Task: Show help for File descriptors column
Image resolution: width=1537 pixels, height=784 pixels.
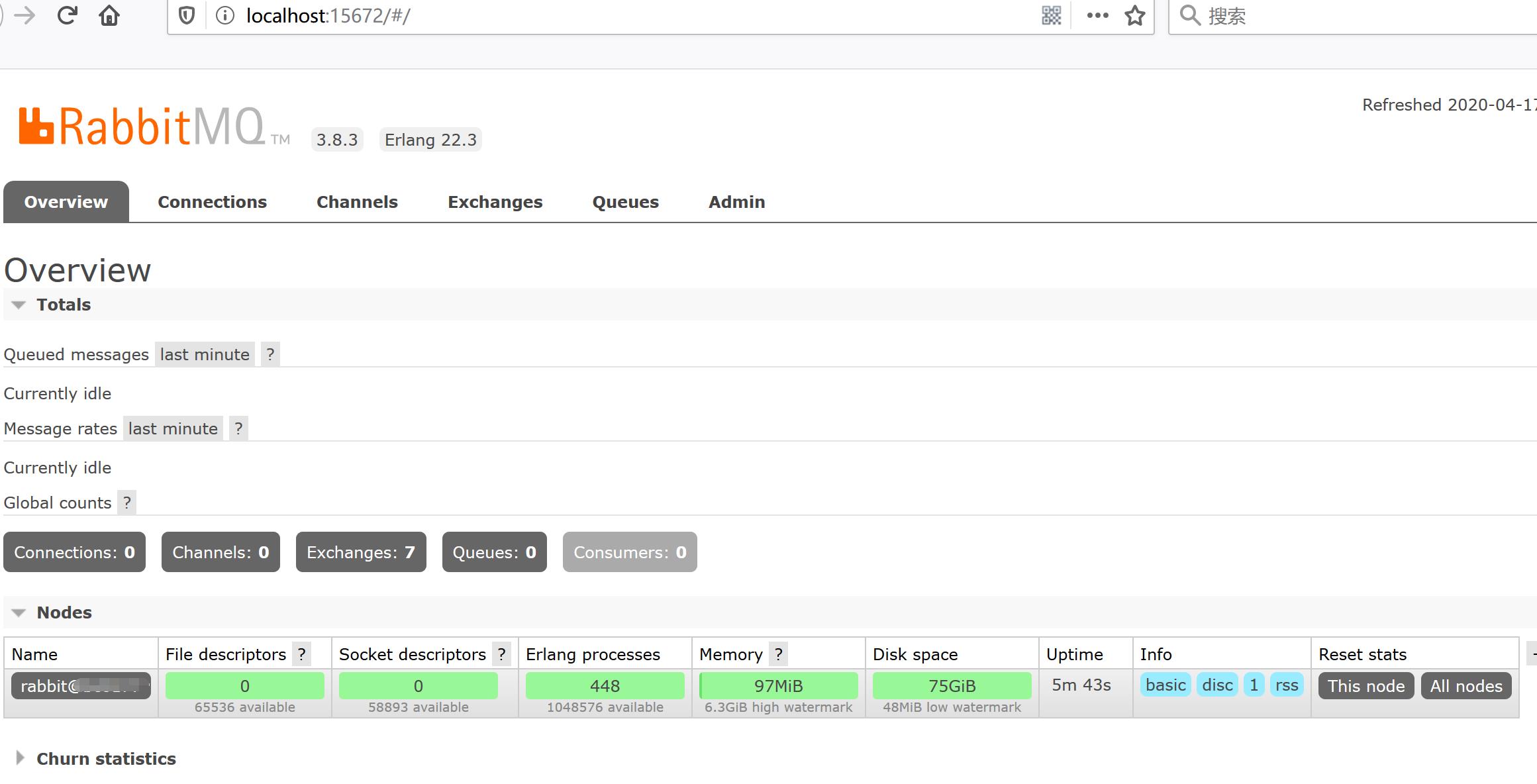Action: pos(302,654)
